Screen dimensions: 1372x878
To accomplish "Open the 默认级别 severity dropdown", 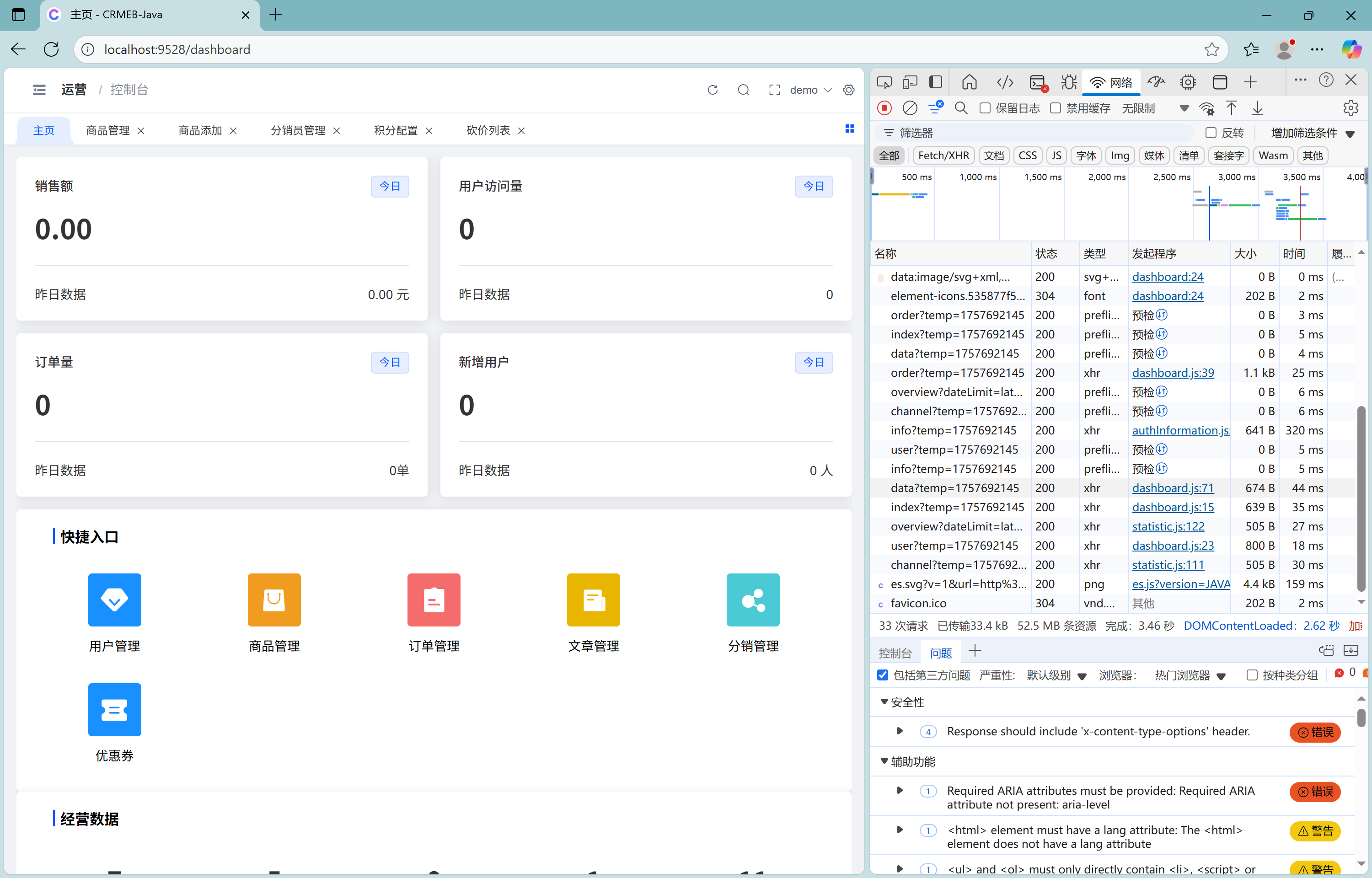I will click(1056, 675).
